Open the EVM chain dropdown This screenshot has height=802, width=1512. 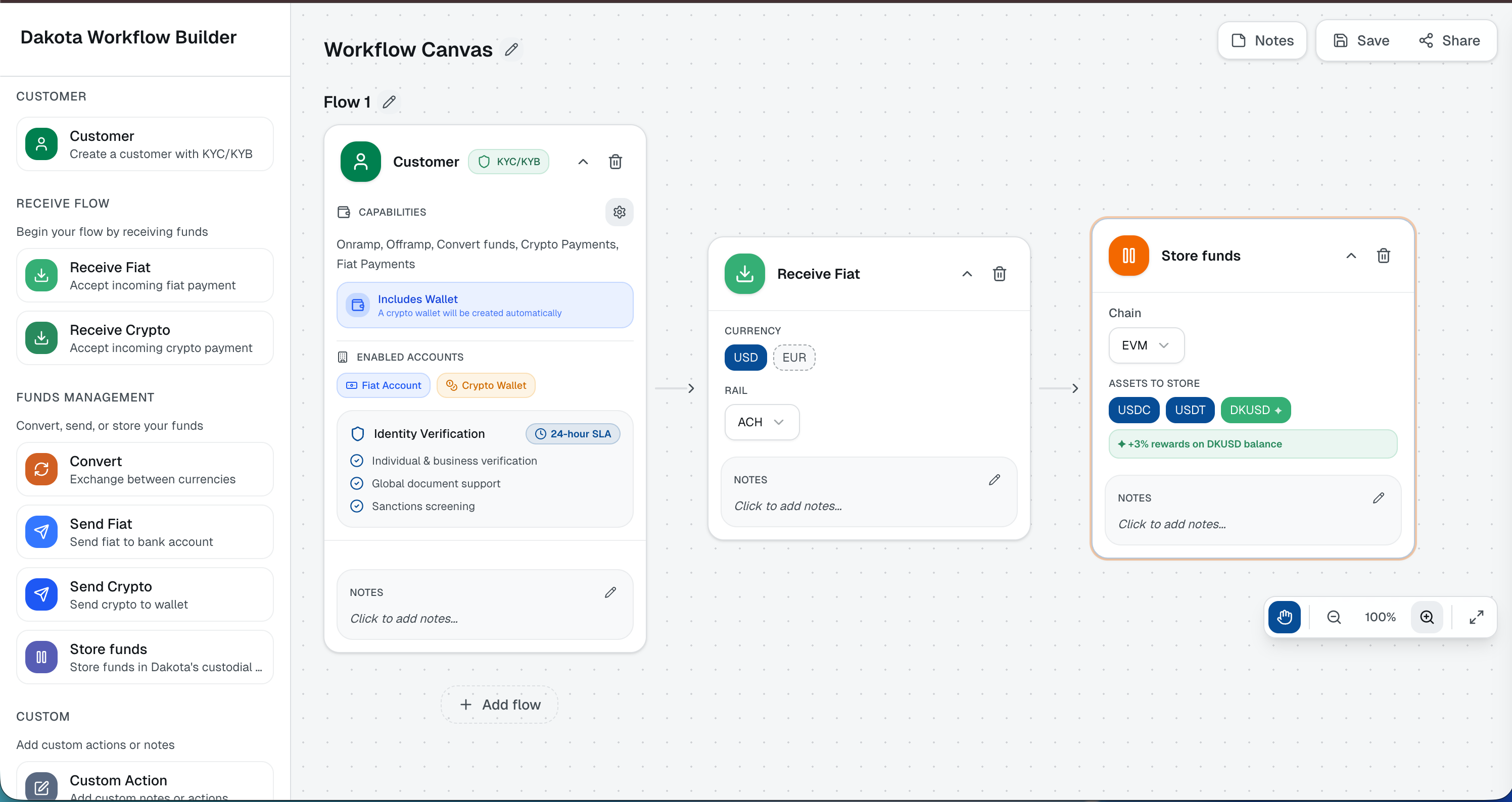pos(1145,345)
